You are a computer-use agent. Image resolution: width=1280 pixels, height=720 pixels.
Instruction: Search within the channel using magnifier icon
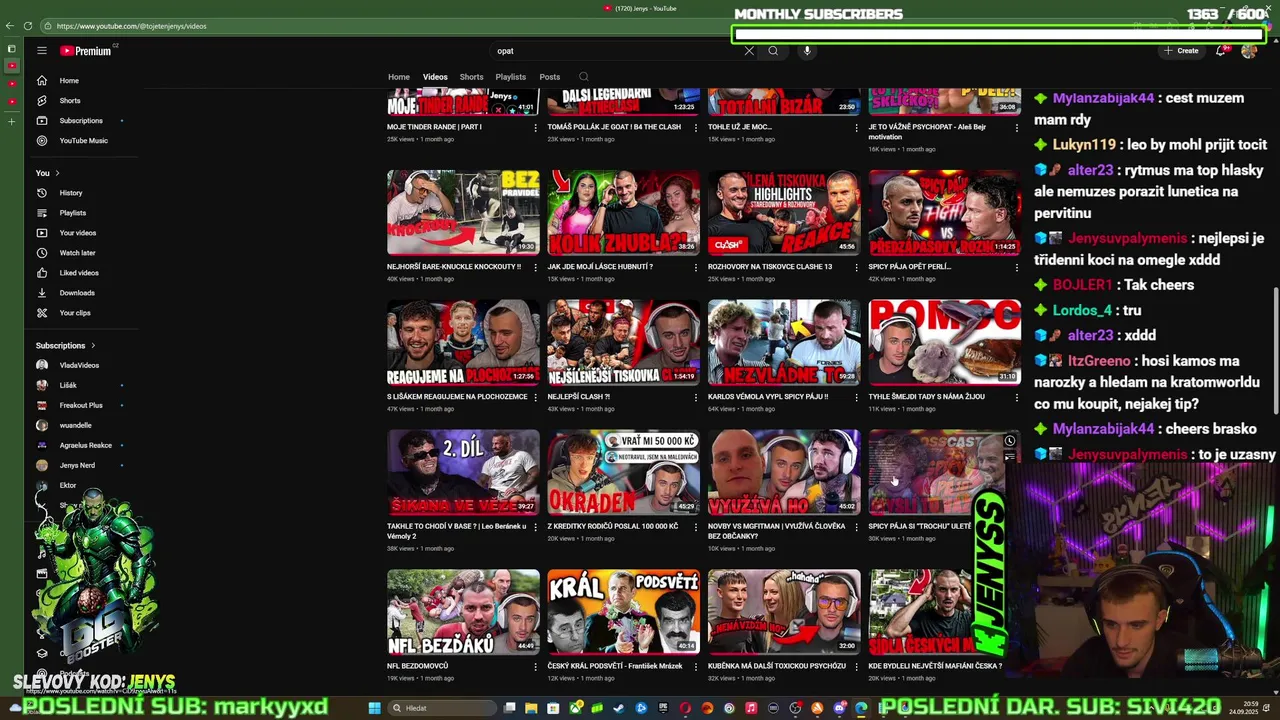coord(584,77)
